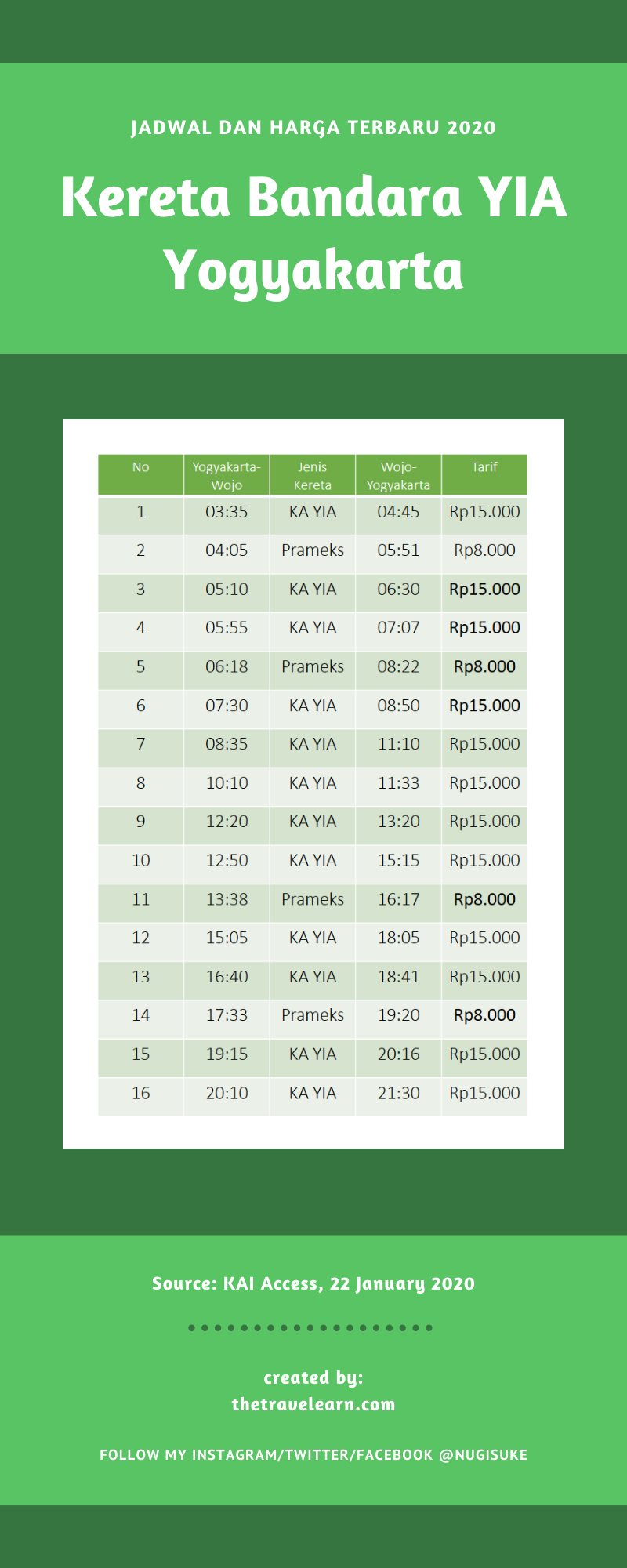Select the Tarif column header
This screenshot has width=627, height=1568.
pos(484,467)
